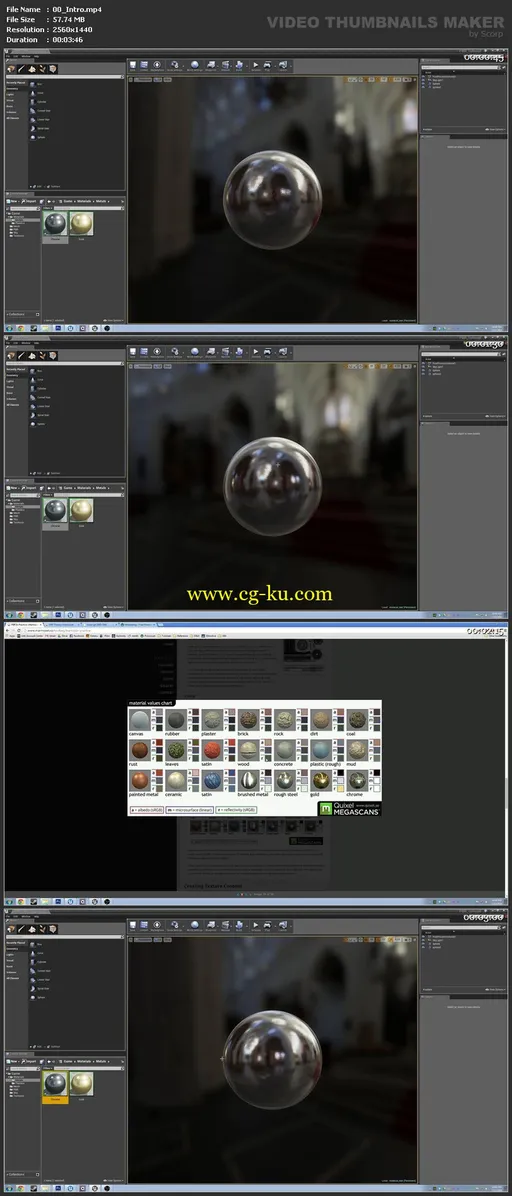
Task: Select Place mode icon in first frame's Modes panel
Action: 11,69
